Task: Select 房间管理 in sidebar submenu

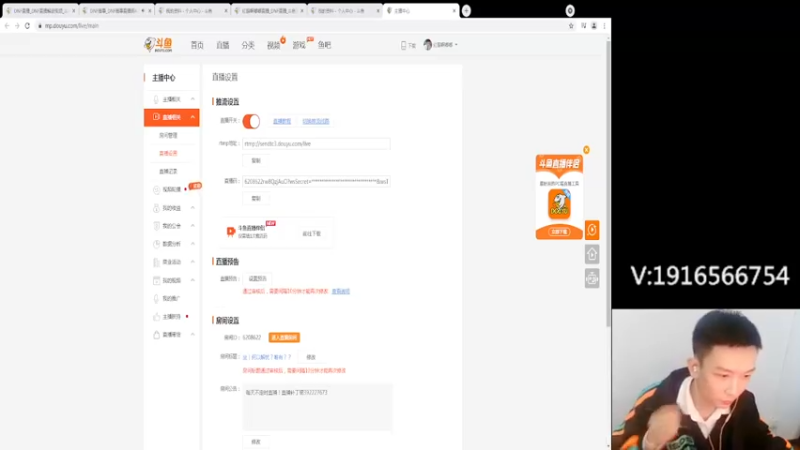Action: (168, 135)
